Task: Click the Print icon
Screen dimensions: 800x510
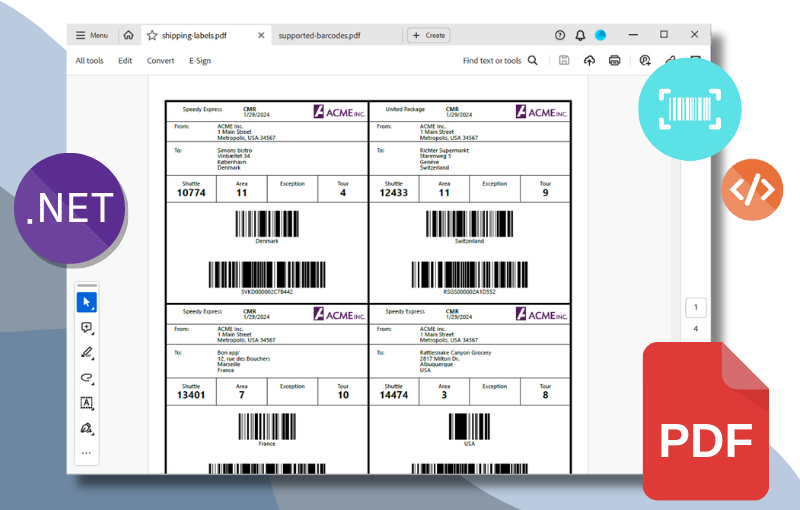Action: coord(614,61)
